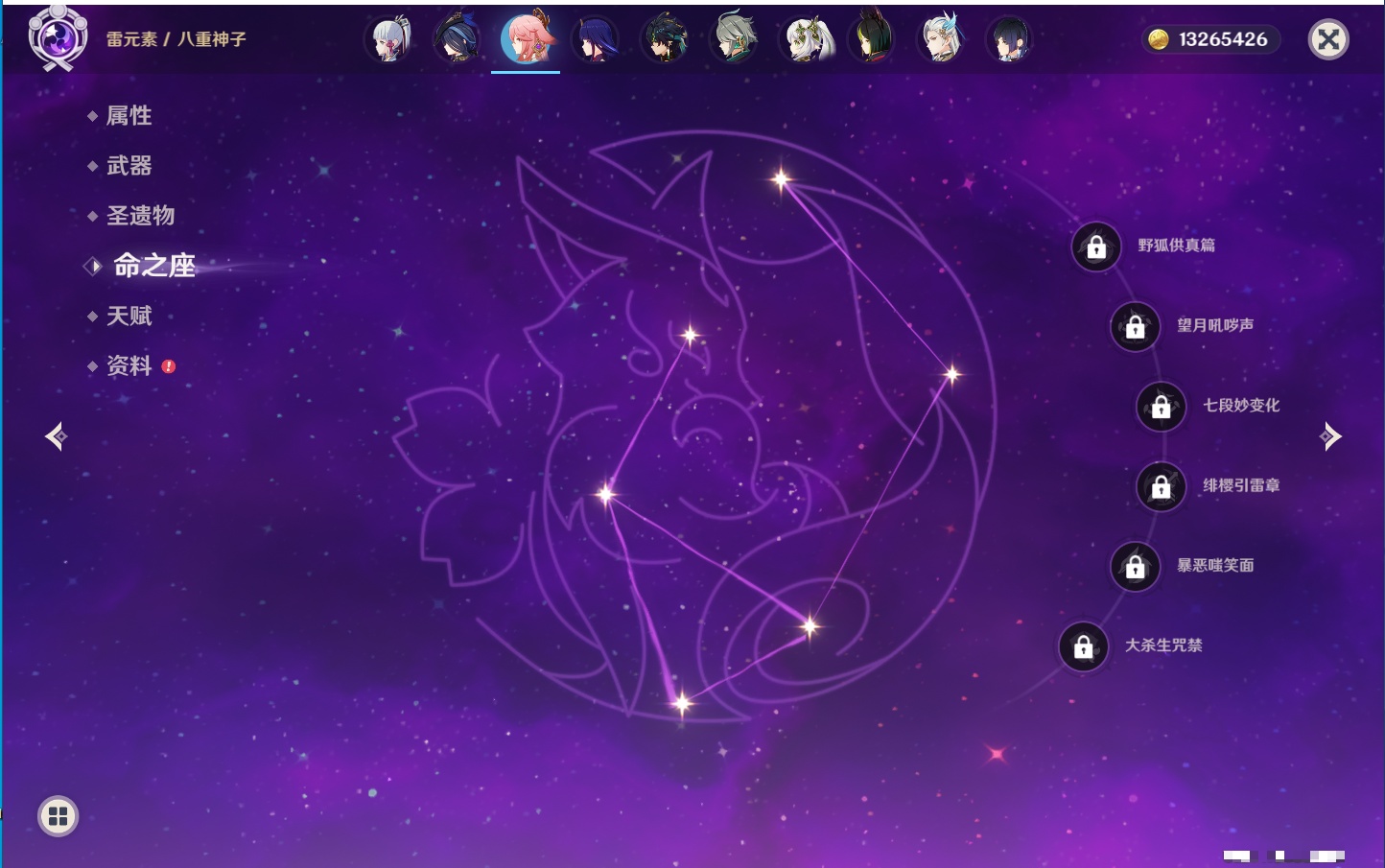This screenshot has width=1385, height=868.
Task: Click the Mora balance 13265426
Action: [1223, 39]
